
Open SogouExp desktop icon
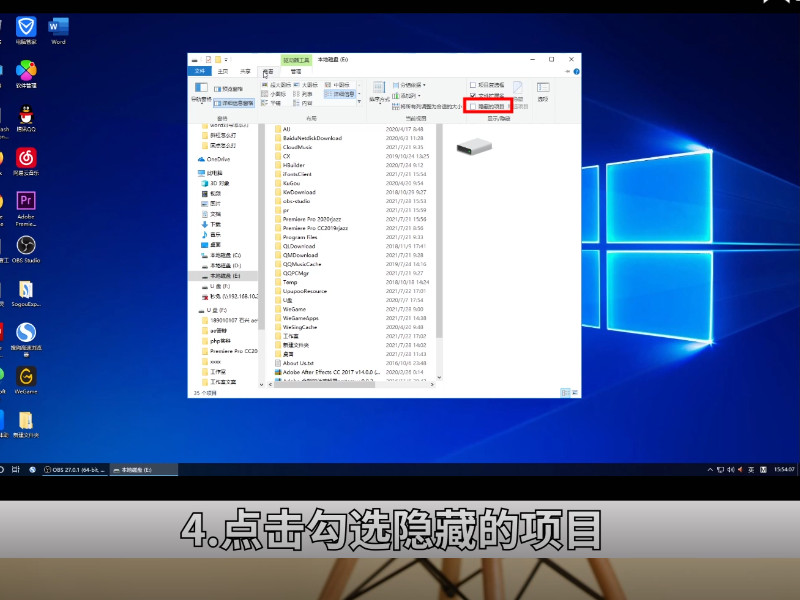click(x=26, y=293)
